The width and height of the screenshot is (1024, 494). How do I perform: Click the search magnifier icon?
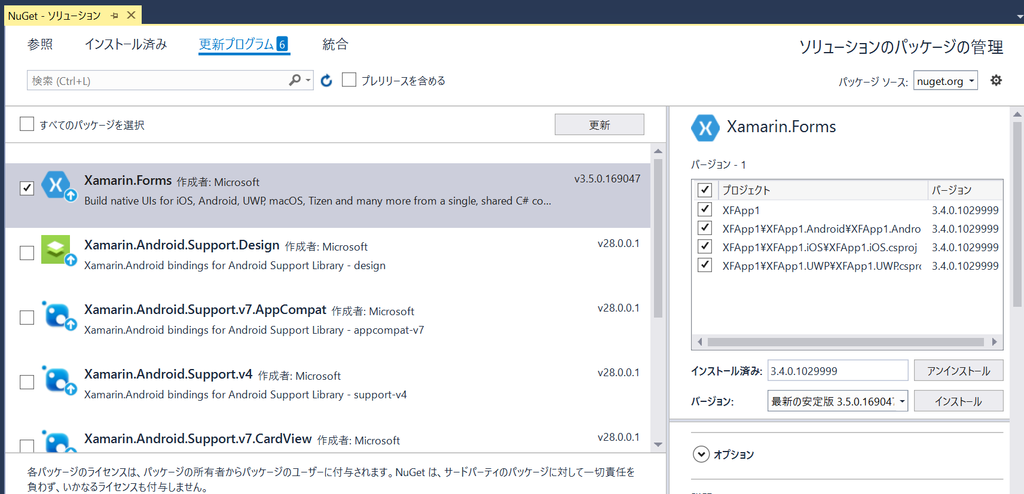295,80
